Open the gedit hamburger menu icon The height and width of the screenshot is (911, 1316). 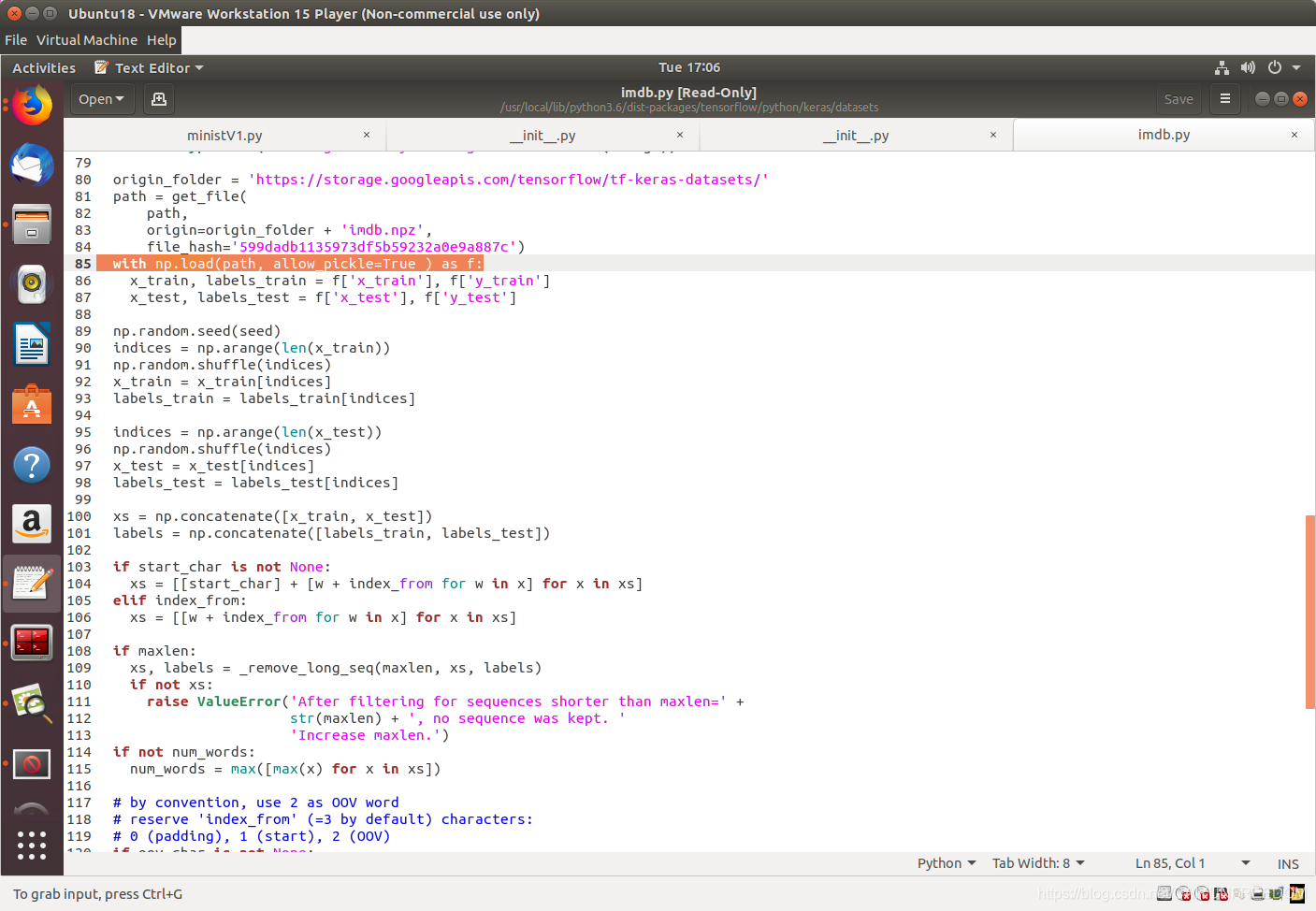1225,99
